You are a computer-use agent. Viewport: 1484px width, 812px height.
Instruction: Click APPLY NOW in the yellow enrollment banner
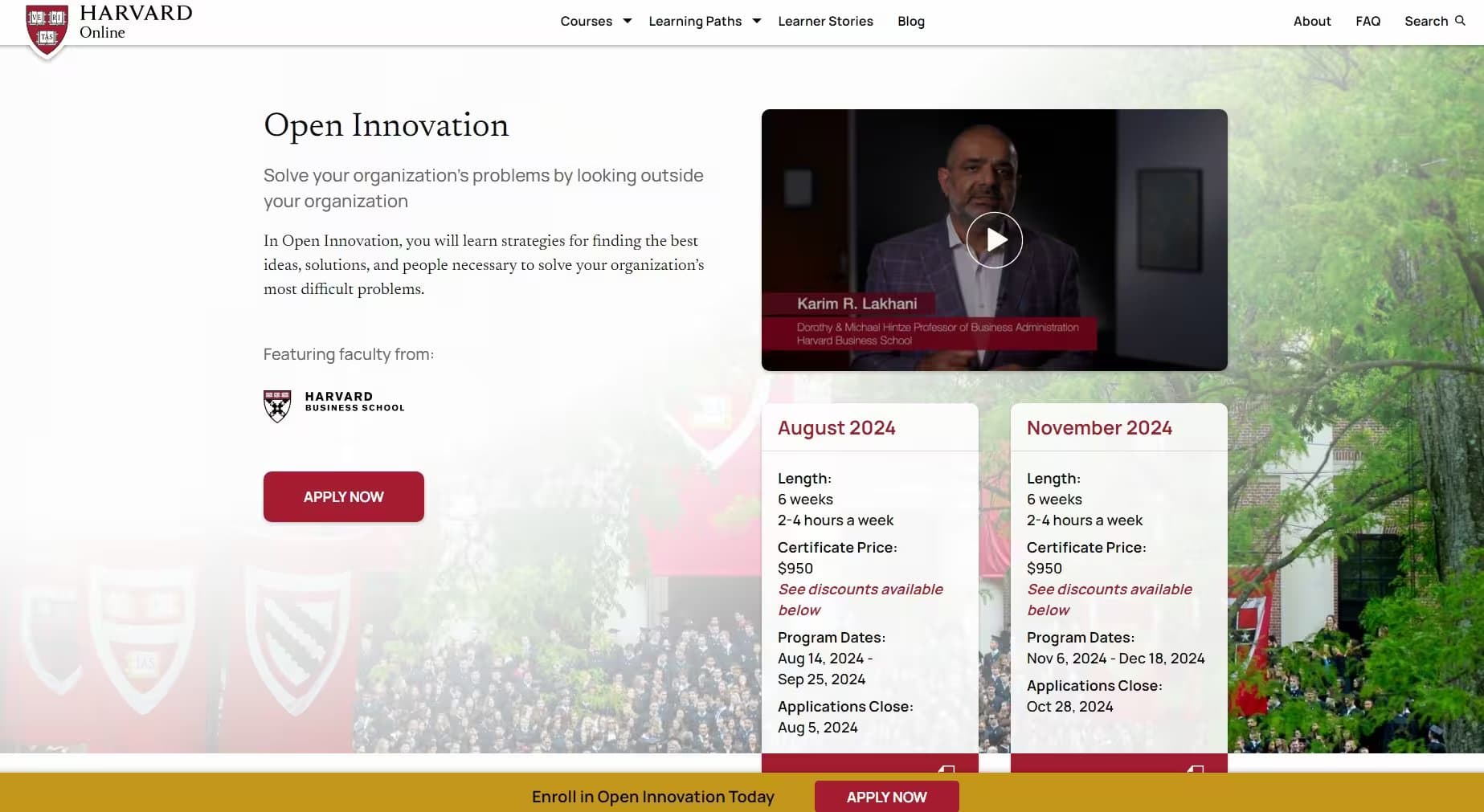[x=886, y=797]
